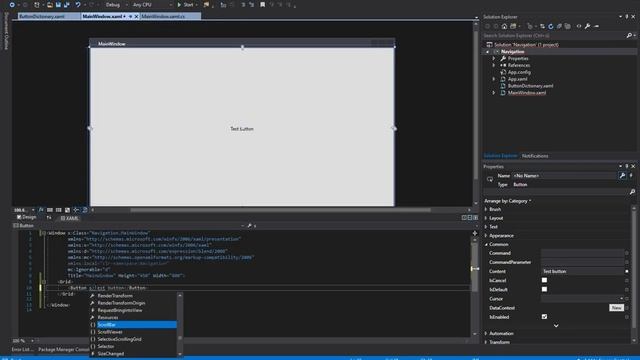640x360 pixels.
Task: Select Resources in the IntelliSense list
Action: coord(133,318)
